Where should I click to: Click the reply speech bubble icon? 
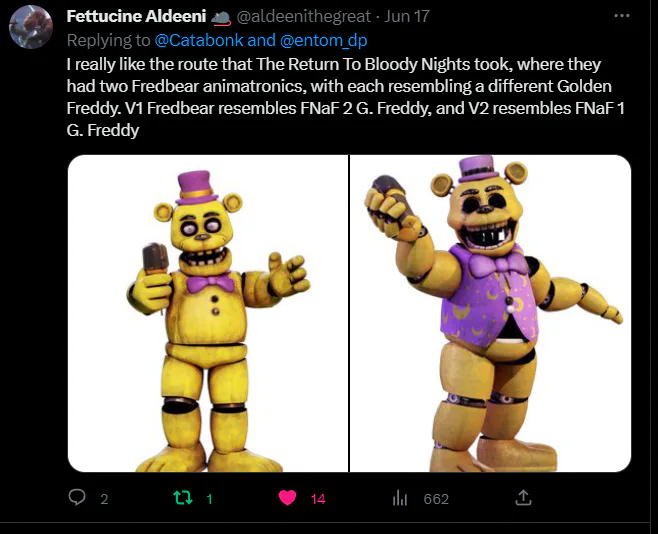coord(77,498)
